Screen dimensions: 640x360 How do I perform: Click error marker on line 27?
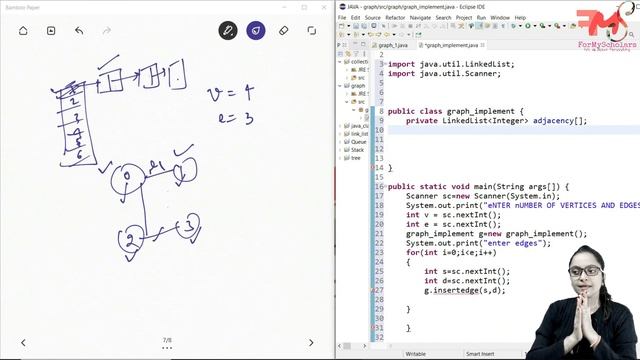pyautogui.click(x=373, y=290)
